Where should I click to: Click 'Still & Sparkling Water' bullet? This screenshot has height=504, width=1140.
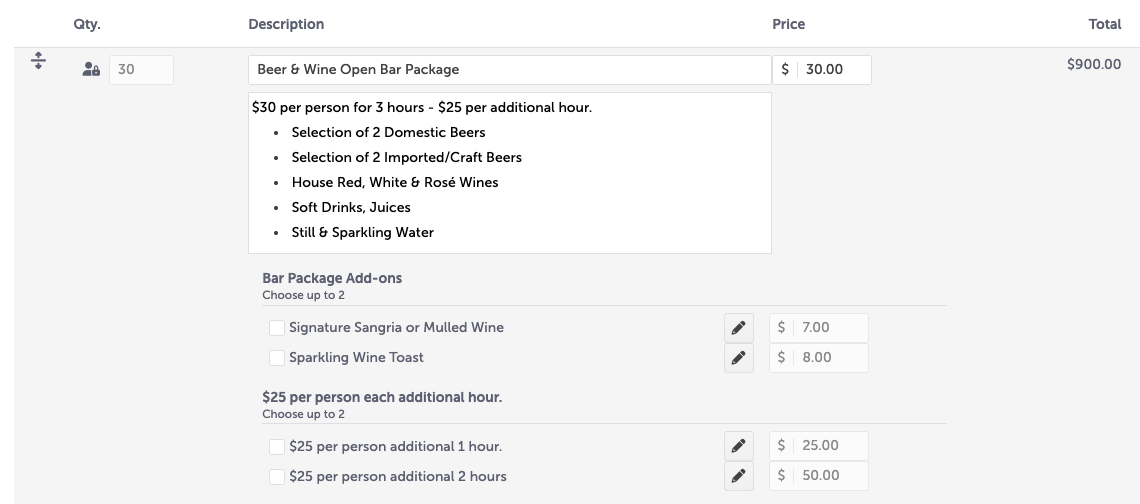pyautogui.click(x=362, y=233)
